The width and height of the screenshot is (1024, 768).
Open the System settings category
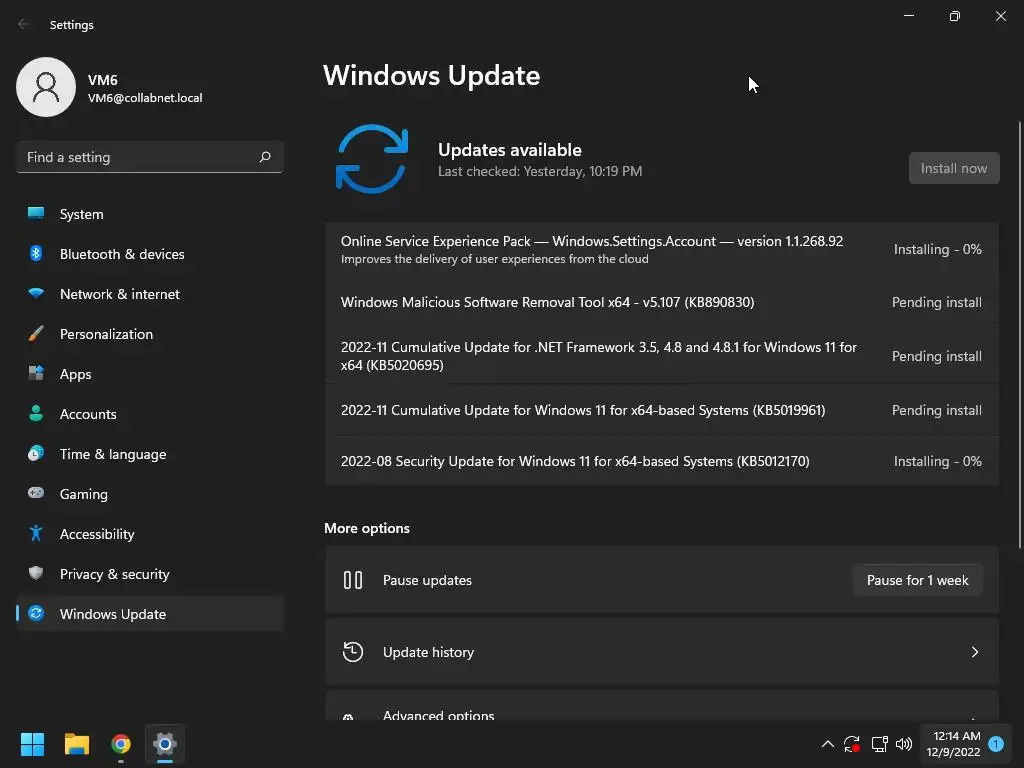click(150, 214)
